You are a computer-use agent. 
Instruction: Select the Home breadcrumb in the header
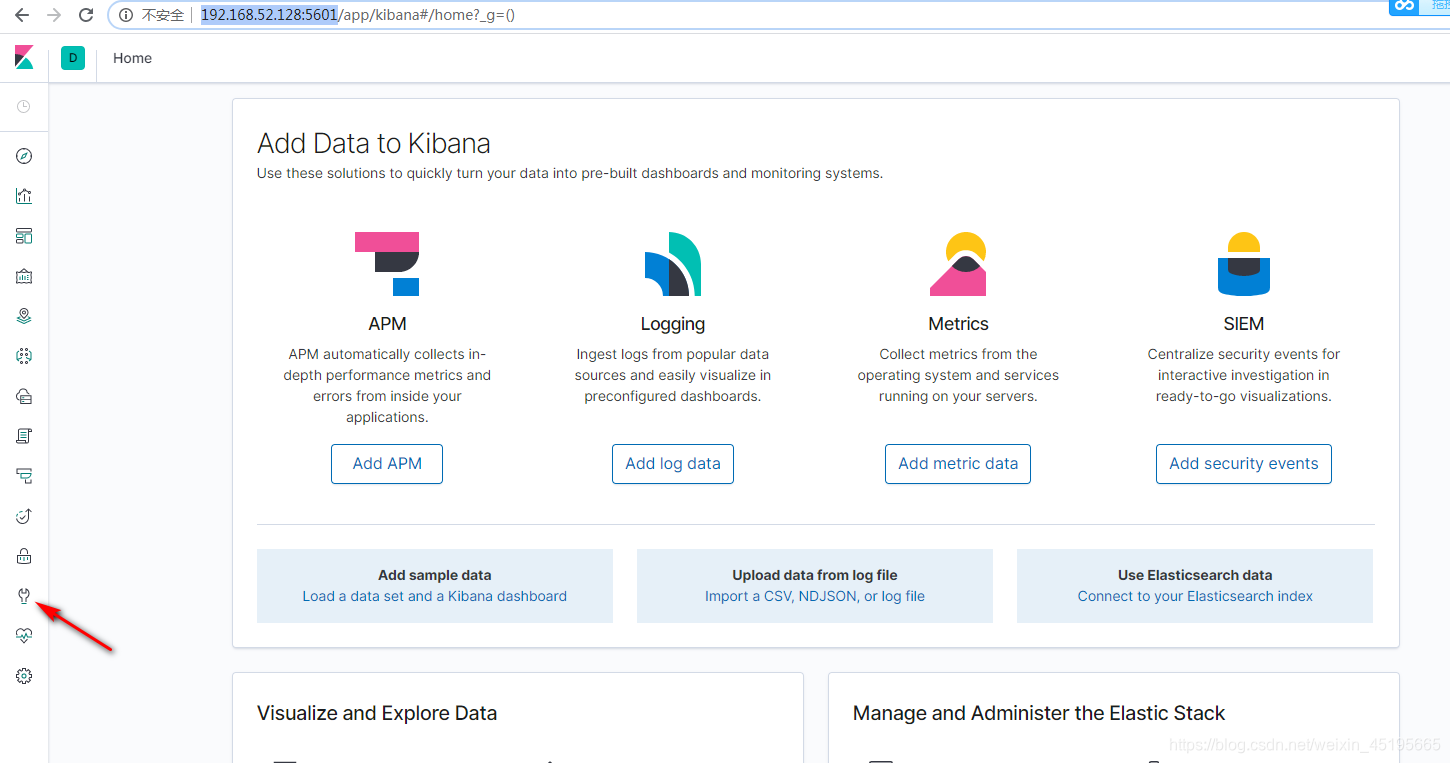(x=133, y=58)
